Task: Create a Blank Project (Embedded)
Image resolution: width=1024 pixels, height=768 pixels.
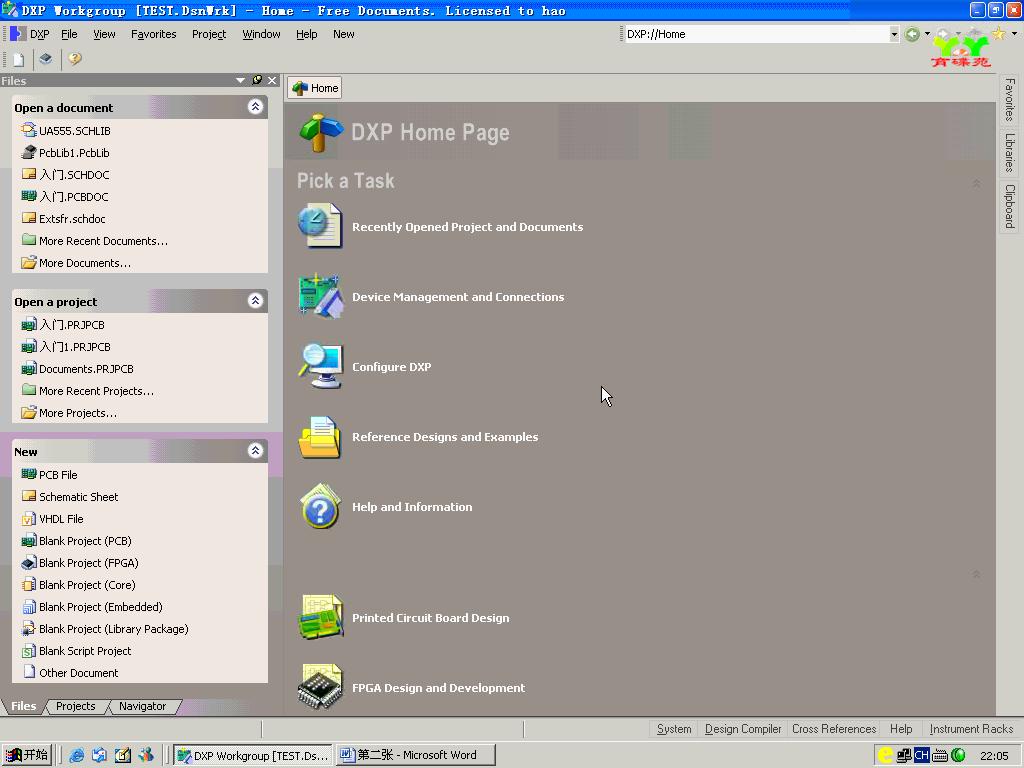Action: point(101,607)
